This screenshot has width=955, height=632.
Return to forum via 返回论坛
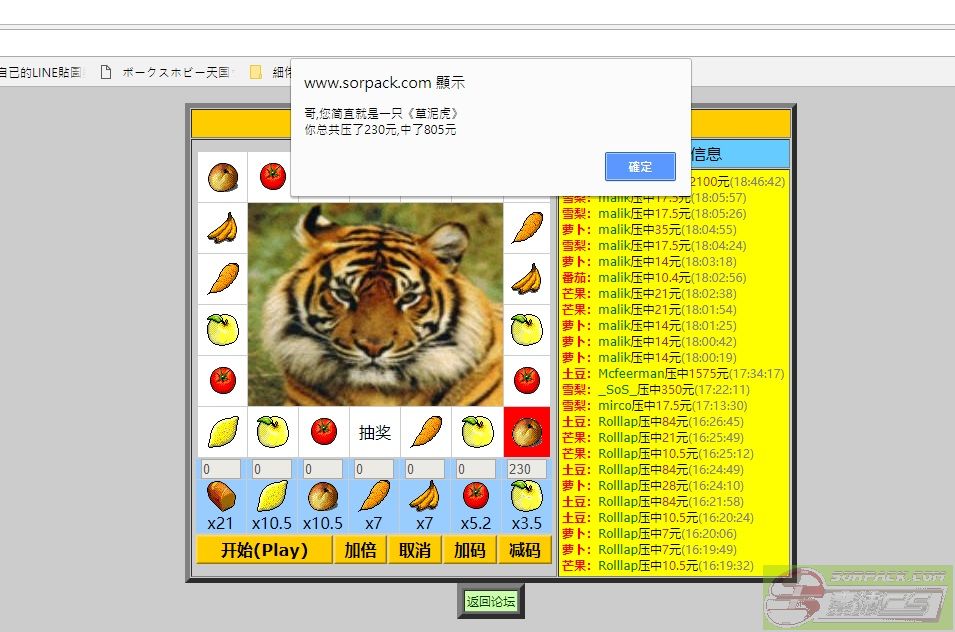click(491, 601)
